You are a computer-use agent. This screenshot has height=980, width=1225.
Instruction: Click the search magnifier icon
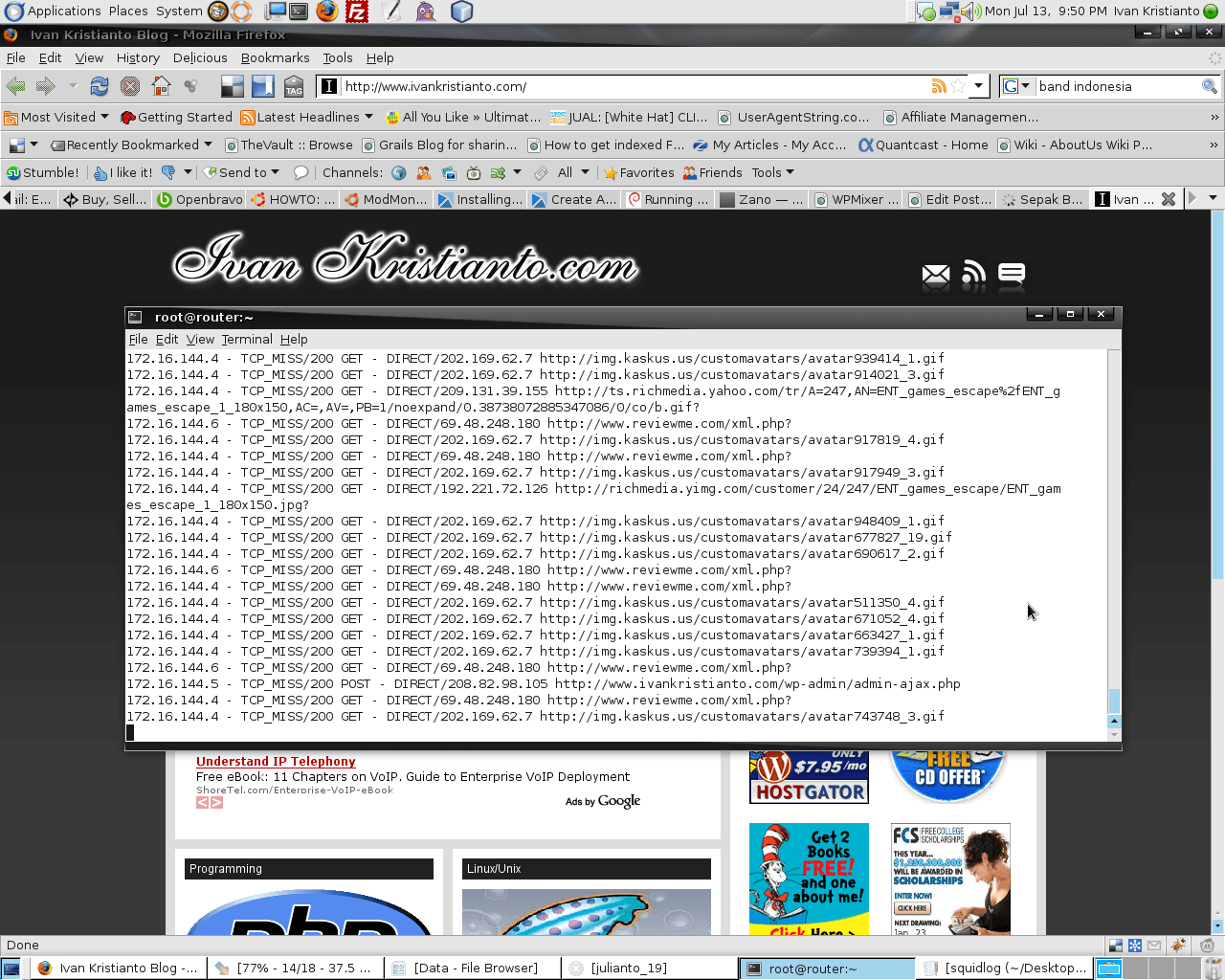(x=1210, y=86)
